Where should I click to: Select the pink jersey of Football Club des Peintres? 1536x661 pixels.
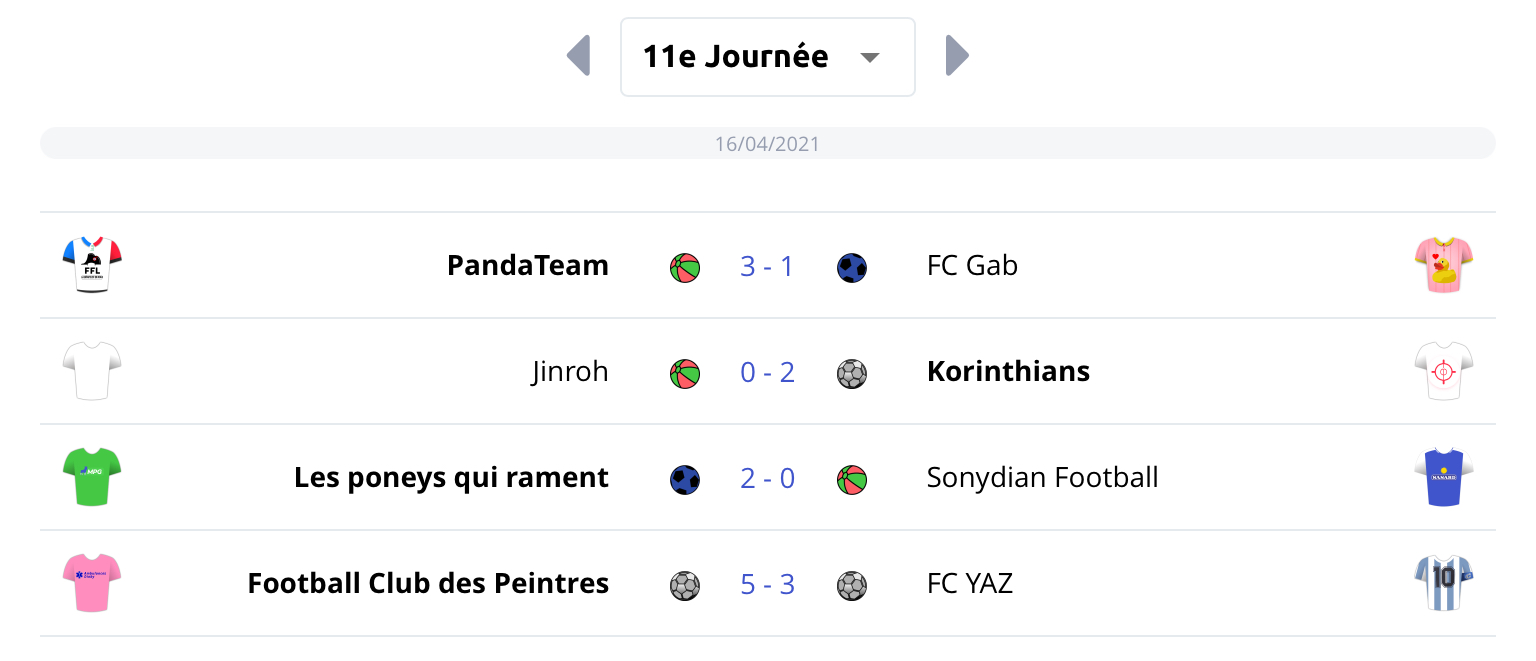[92, 583]
